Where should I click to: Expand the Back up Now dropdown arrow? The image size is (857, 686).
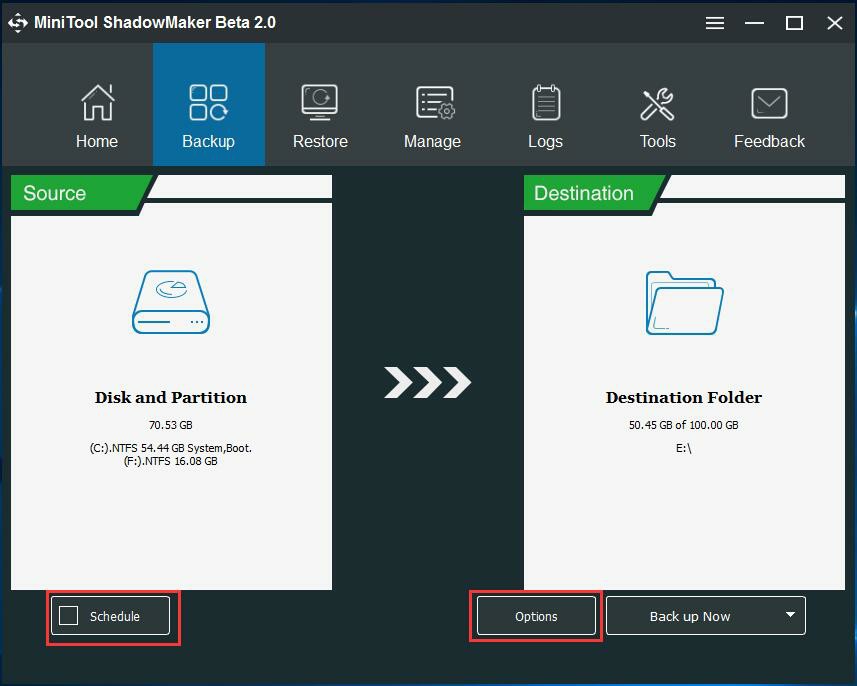[790, 615]
